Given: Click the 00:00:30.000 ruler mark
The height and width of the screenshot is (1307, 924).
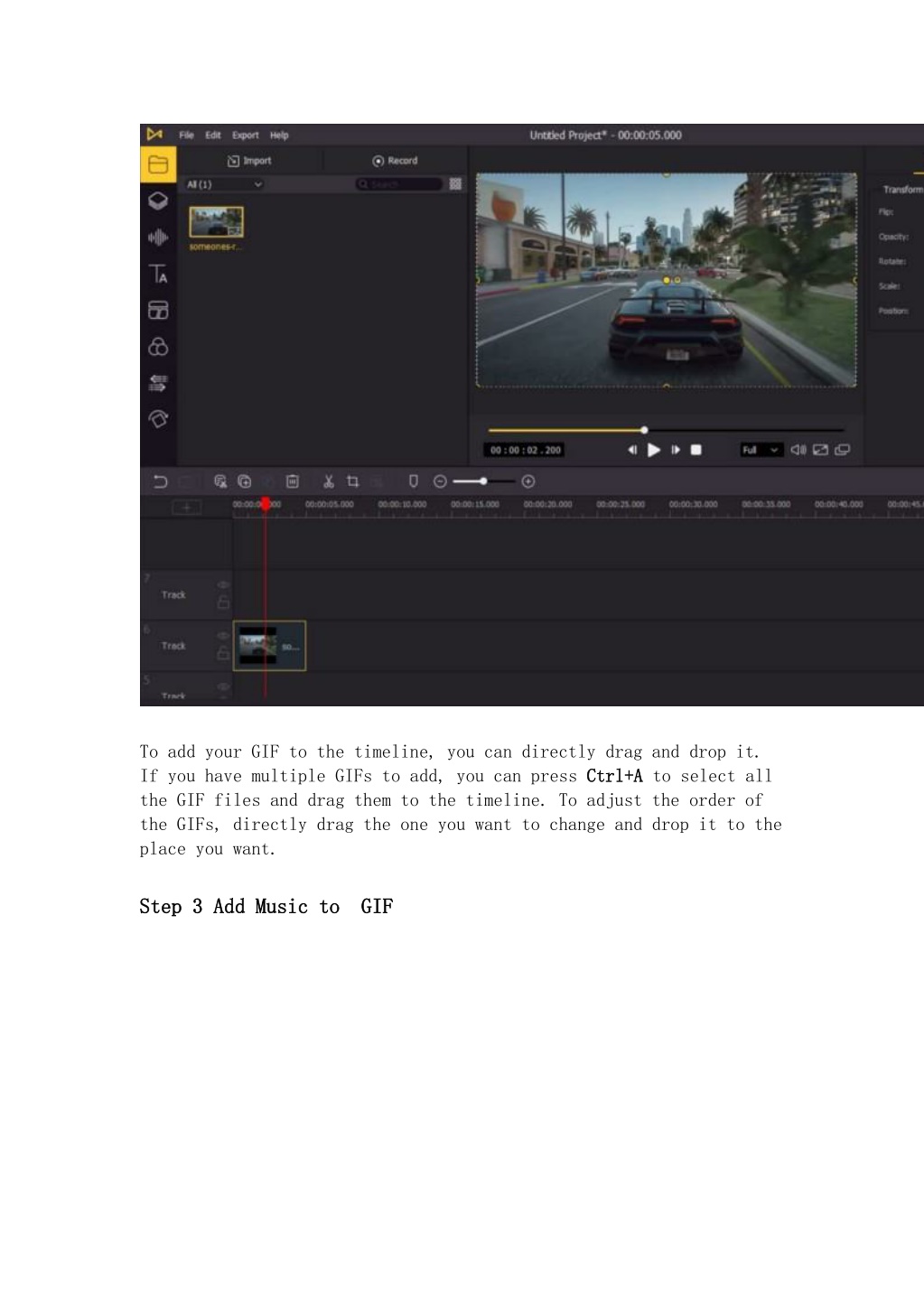Looking at the screenshot, I should [x=693, y=504].
